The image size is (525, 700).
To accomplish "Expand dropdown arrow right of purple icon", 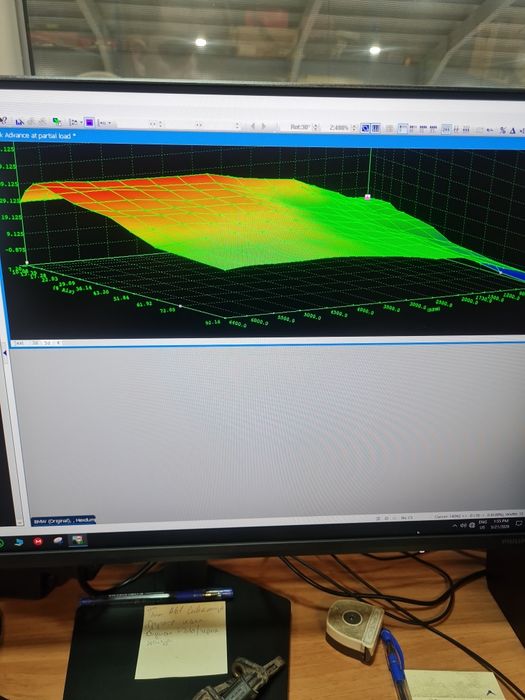I will pyautogui.click(x=110, y=123).
